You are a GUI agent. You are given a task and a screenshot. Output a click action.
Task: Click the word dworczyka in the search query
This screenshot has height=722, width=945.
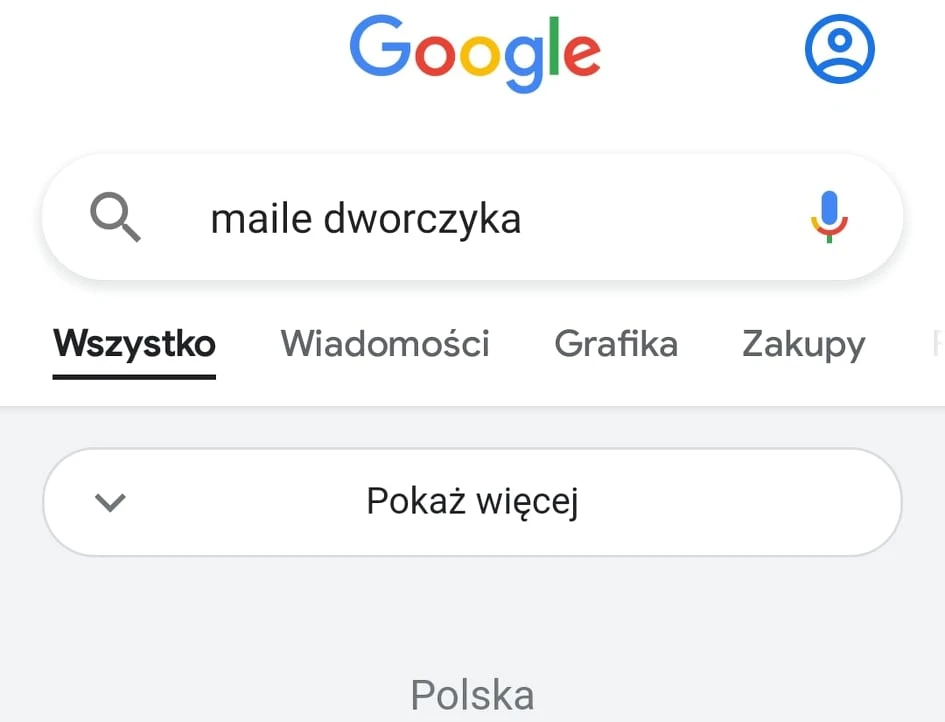[422, 219]
